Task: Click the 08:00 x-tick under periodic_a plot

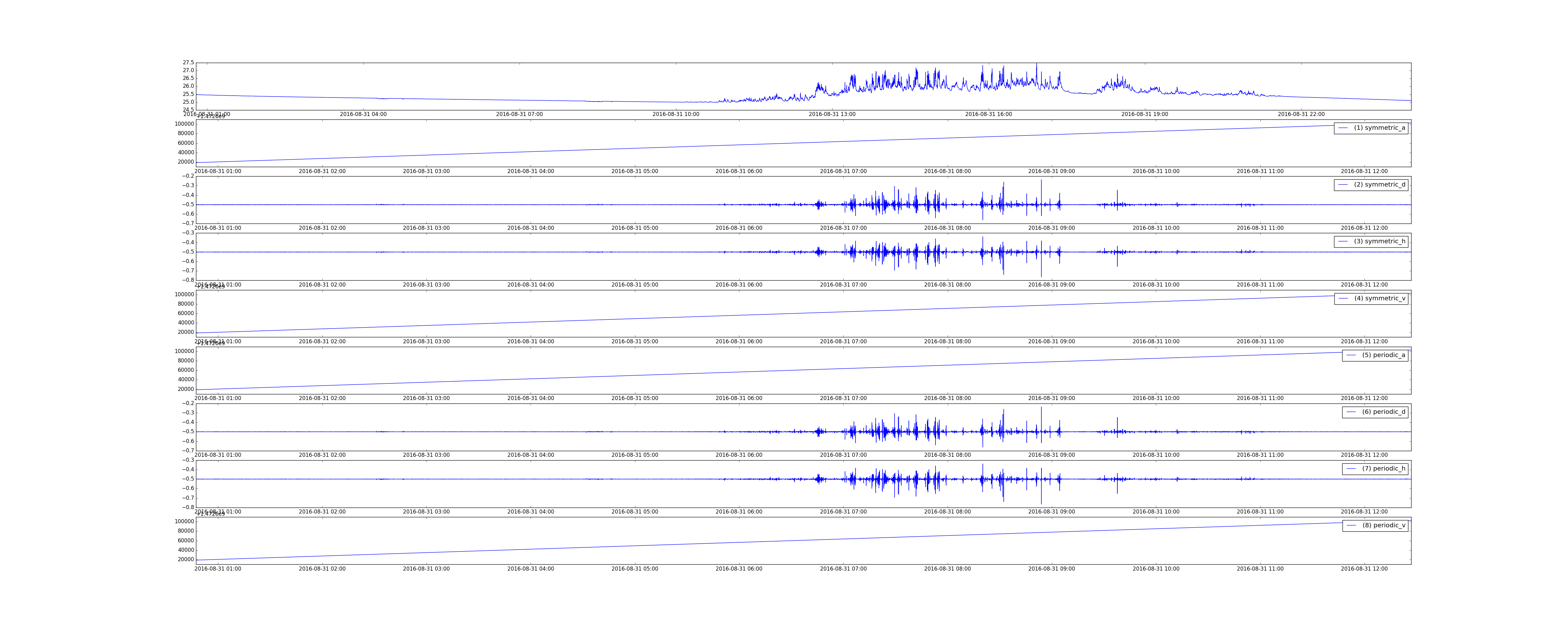Action: click(x=948, y=398)
